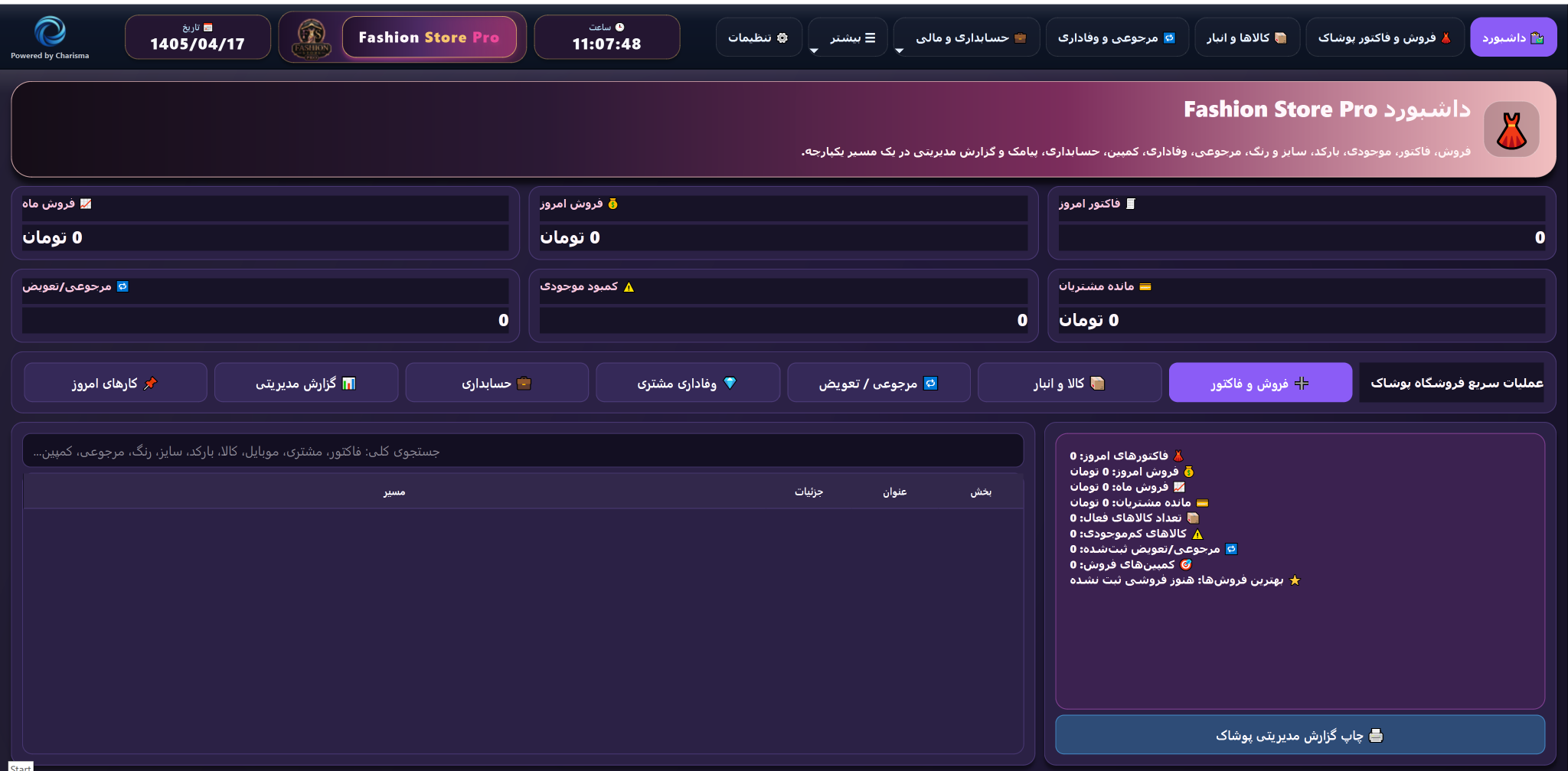Click the Start label at bottom left
Image resolution: width=1568 pixels, height=771 pixels.
(21, 766)
